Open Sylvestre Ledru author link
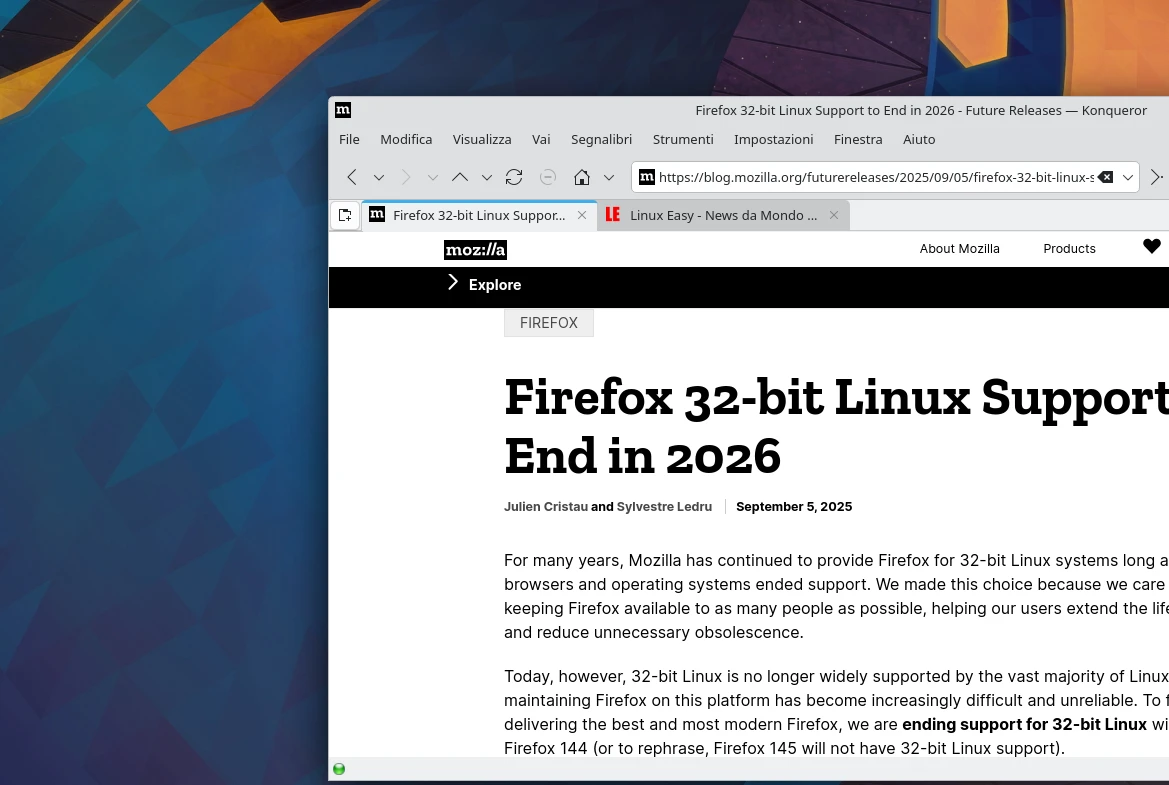1169x785 pixels. (x=664, y=507)
